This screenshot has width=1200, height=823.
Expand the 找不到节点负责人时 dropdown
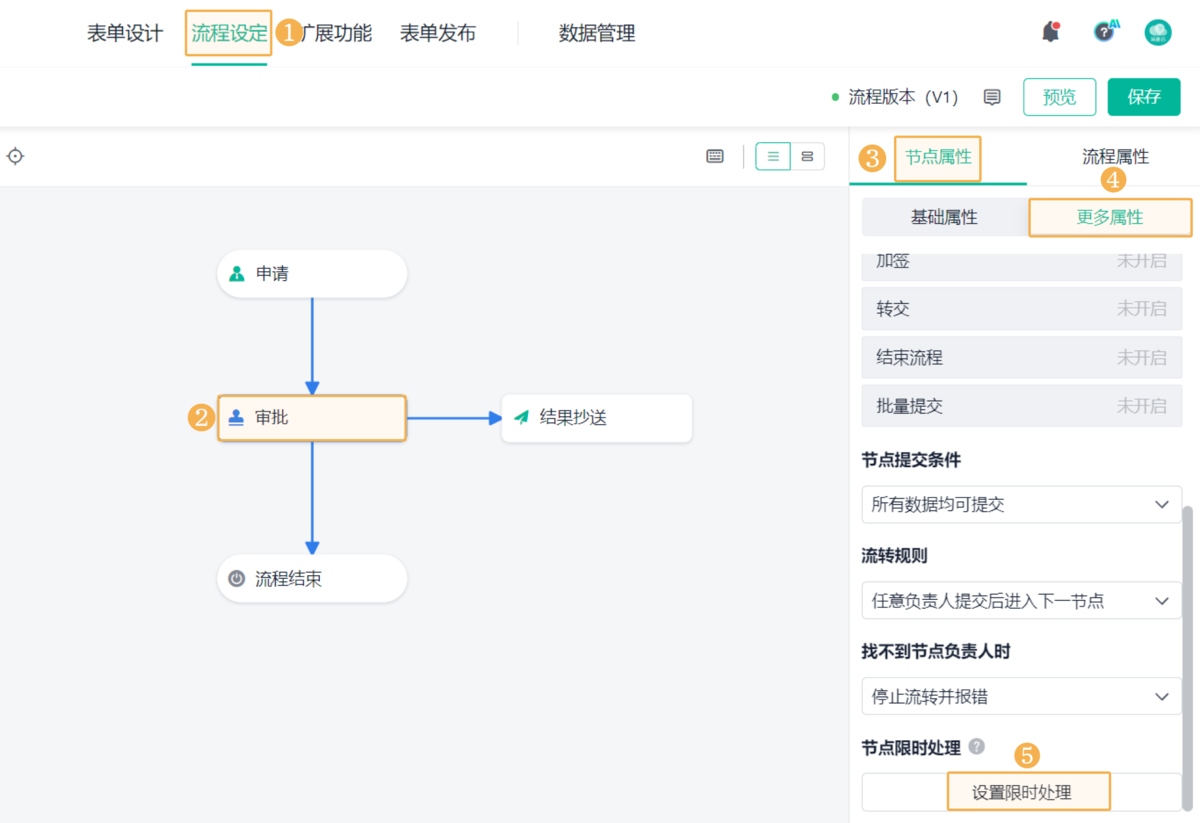(x=1021, y=697)
